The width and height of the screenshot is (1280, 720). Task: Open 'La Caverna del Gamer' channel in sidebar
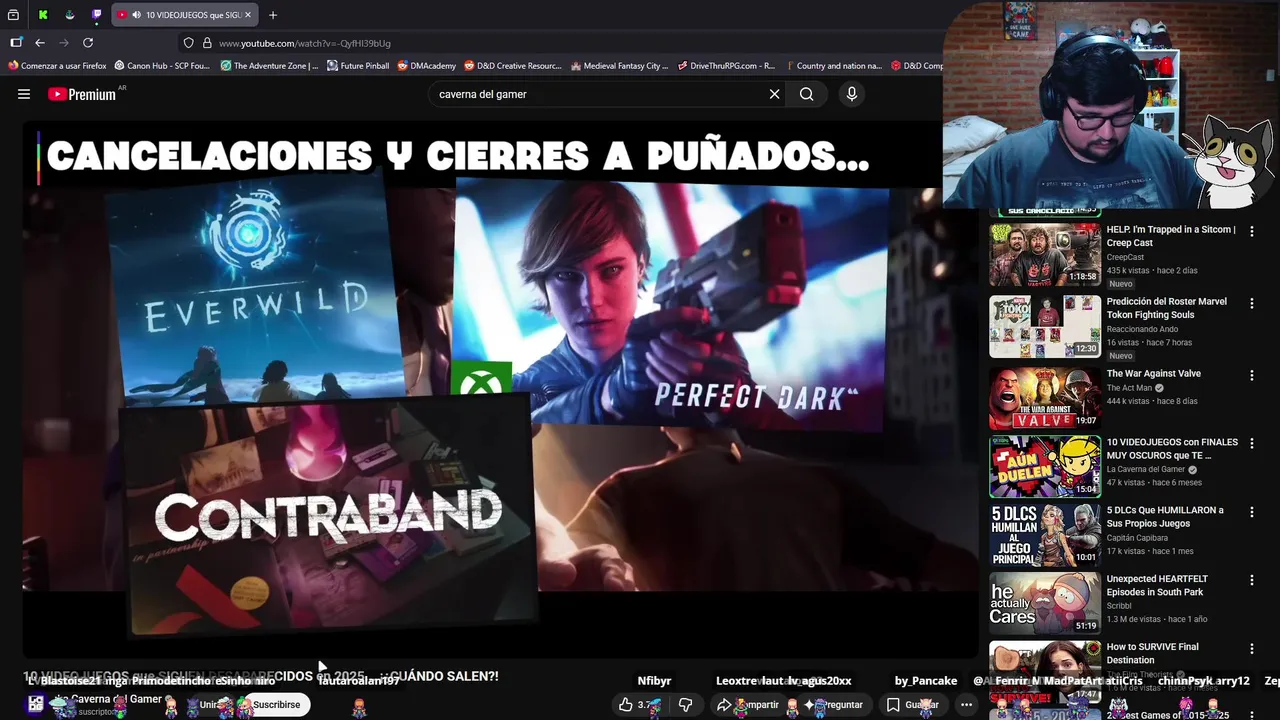[1146, 469]
